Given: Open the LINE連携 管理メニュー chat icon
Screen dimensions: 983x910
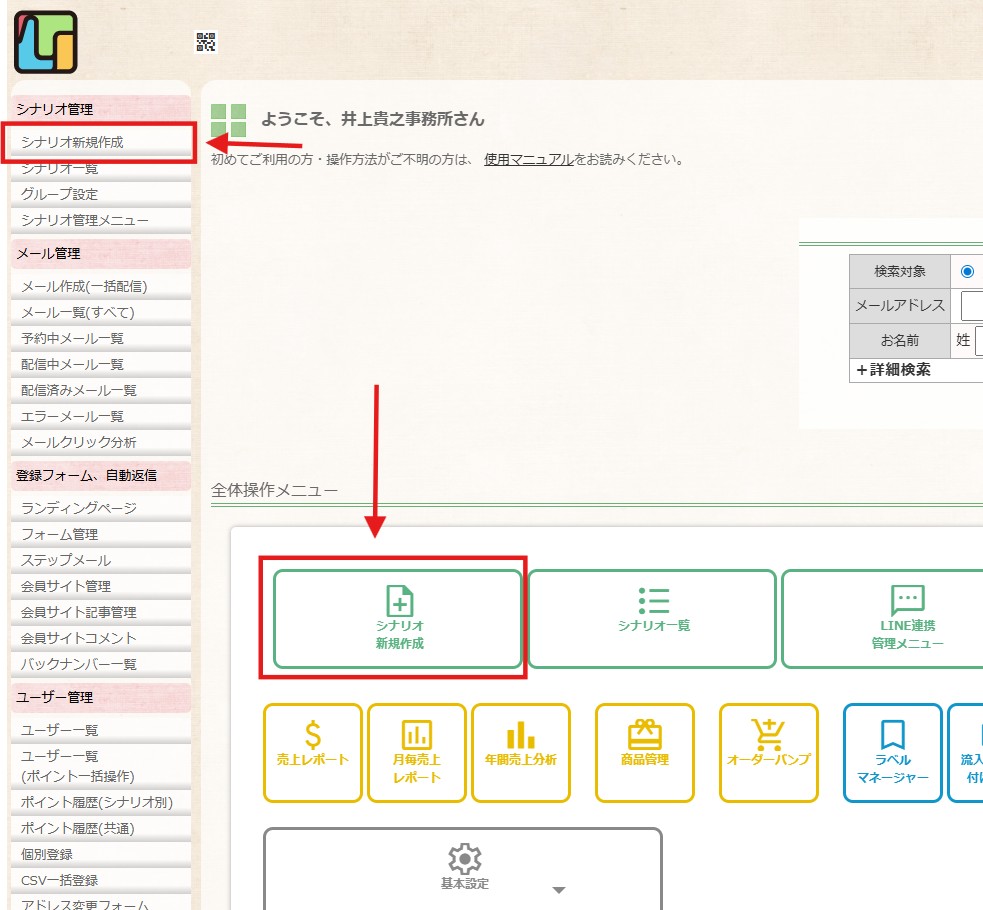Looking at the screenshot, I should click(x=907, y=599).
